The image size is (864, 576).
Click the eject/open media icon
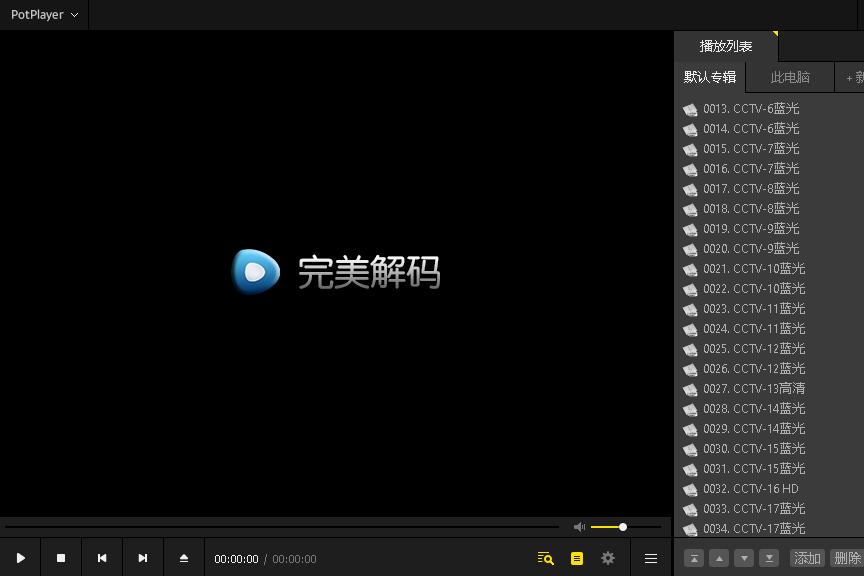point(183,558)
